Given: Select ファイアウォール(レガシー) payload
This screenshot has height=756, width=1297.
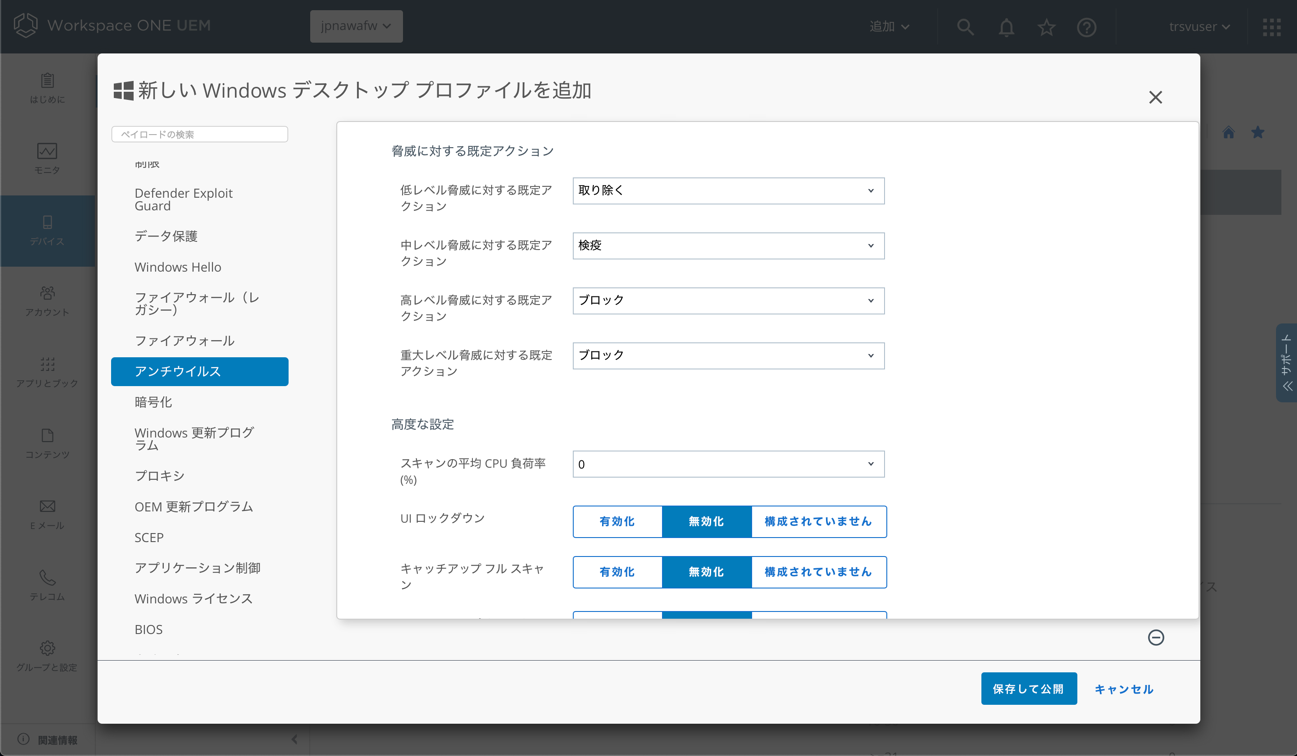Looking at the screenshot, I should tap(199, 304).
